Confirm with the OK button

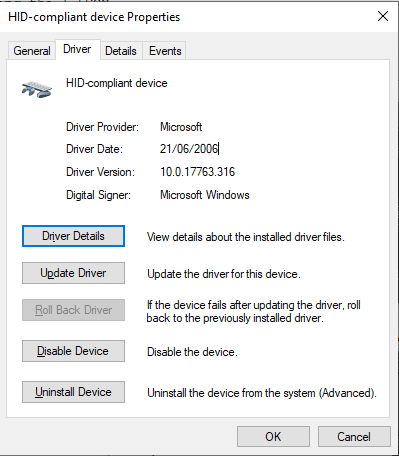pyautogui.click(x=273, y=436)
